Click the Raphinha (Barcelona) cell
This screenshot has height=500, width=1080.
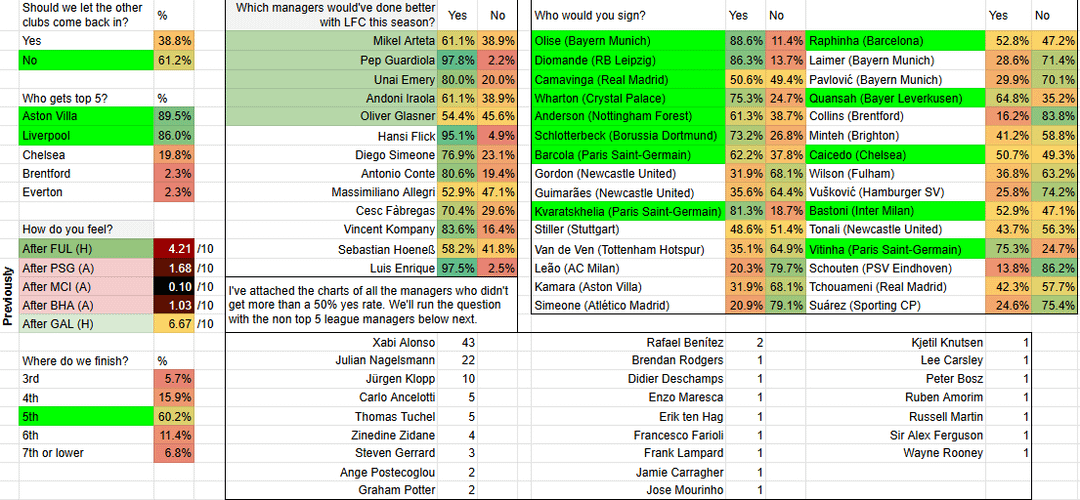point(895,41)
